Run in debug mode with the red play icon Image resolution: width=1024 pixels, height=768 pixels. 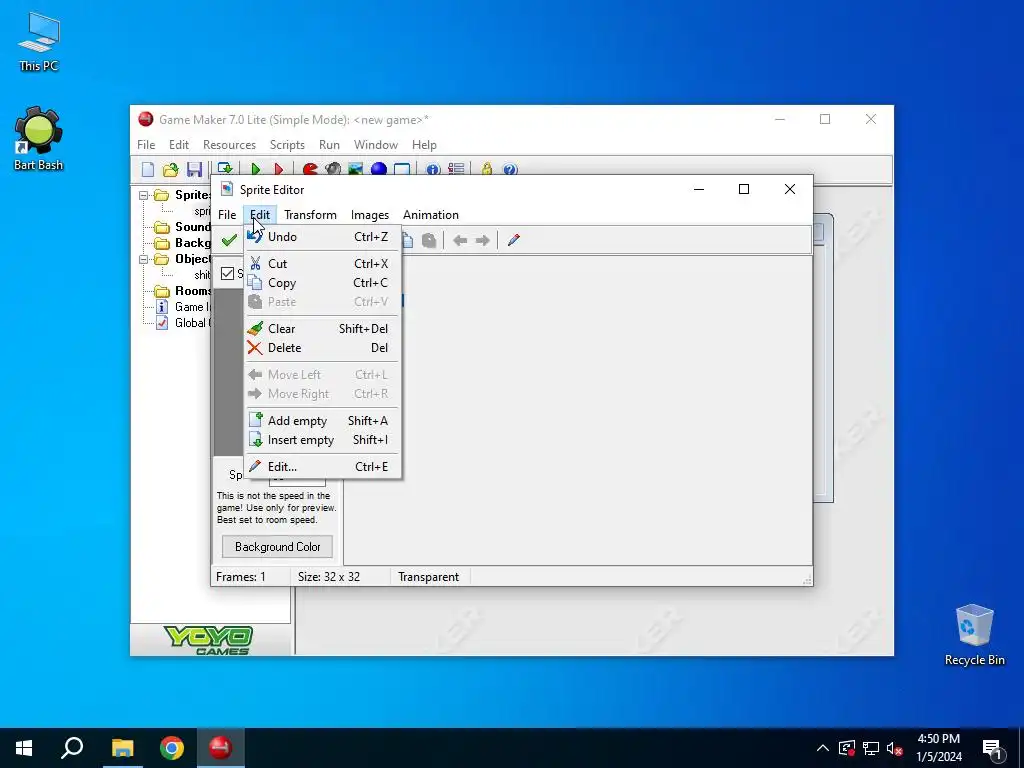(x=279, y=170)
